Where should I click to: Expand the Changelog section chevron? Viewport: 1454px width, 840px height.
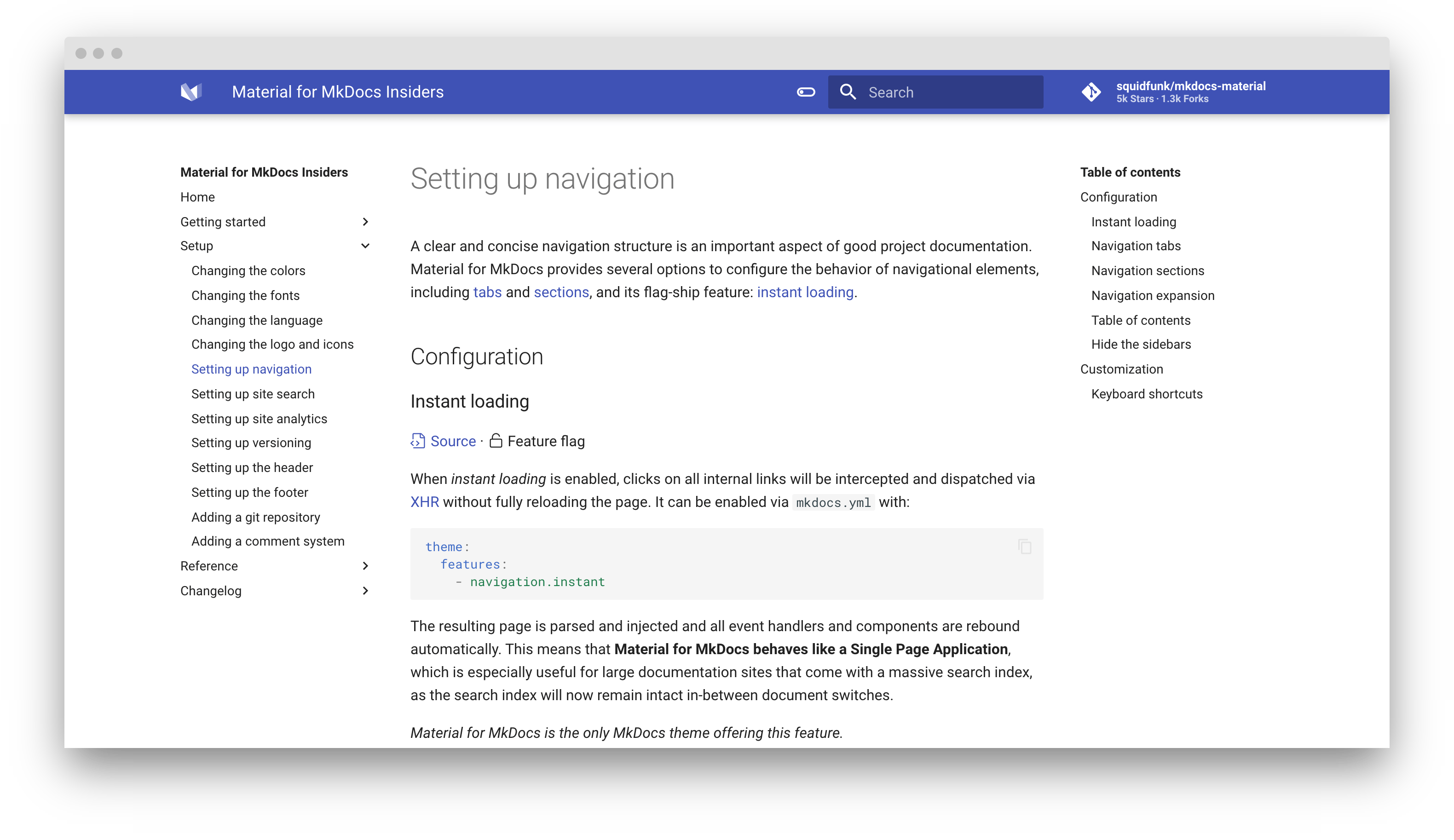(365, 591)
